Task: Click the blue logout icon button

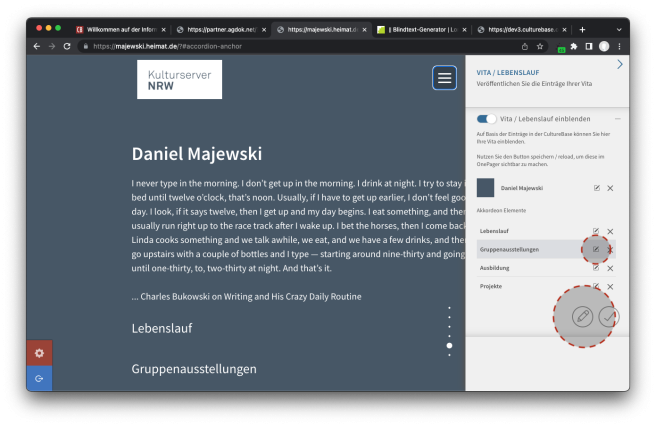Action: pyautogui.click(x=39, y=379)
